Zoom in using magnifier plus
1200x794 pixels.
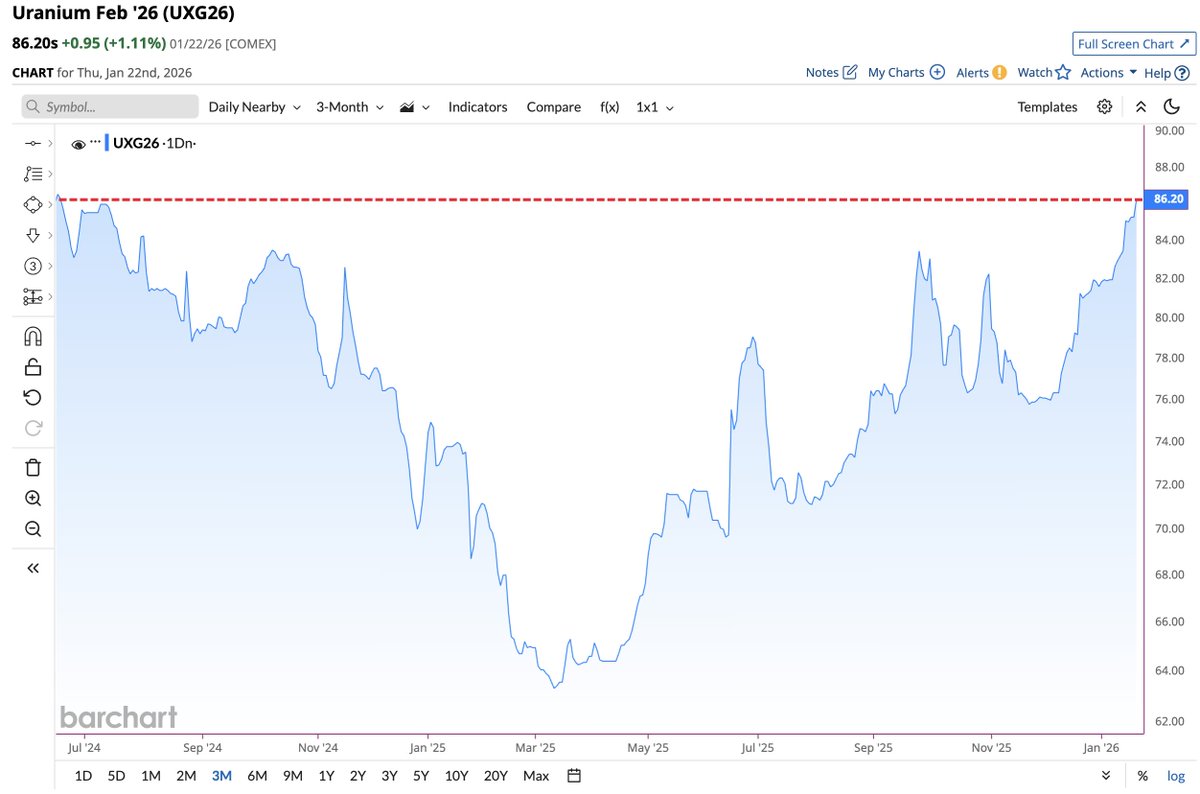tap(32, 498)
